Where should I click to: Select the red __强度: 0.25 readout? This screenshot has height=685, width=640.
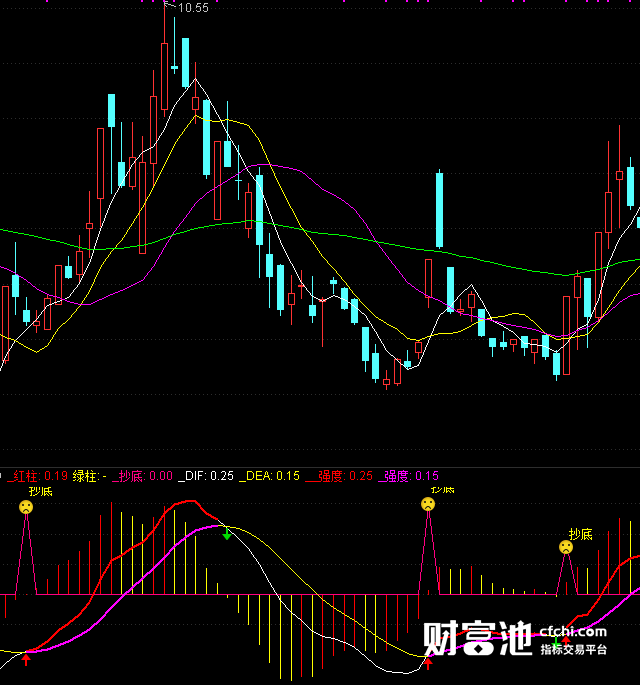tap(339, 476)
